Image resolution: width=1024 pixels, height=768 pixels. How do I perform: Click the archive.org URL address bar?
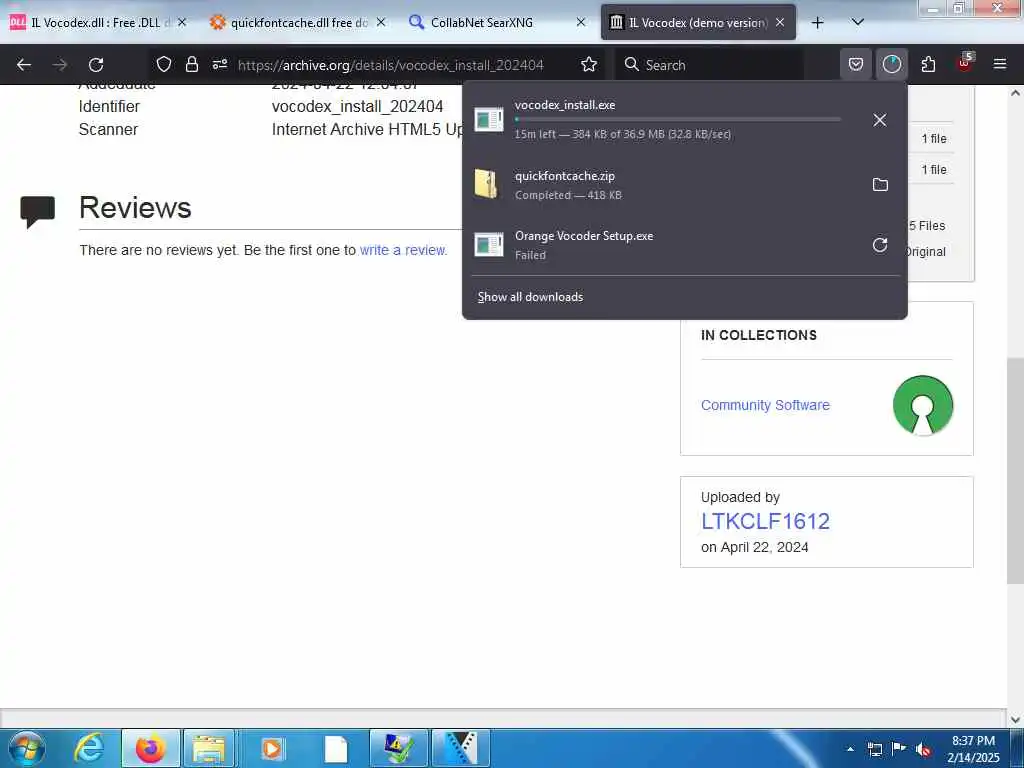point(391,65)
